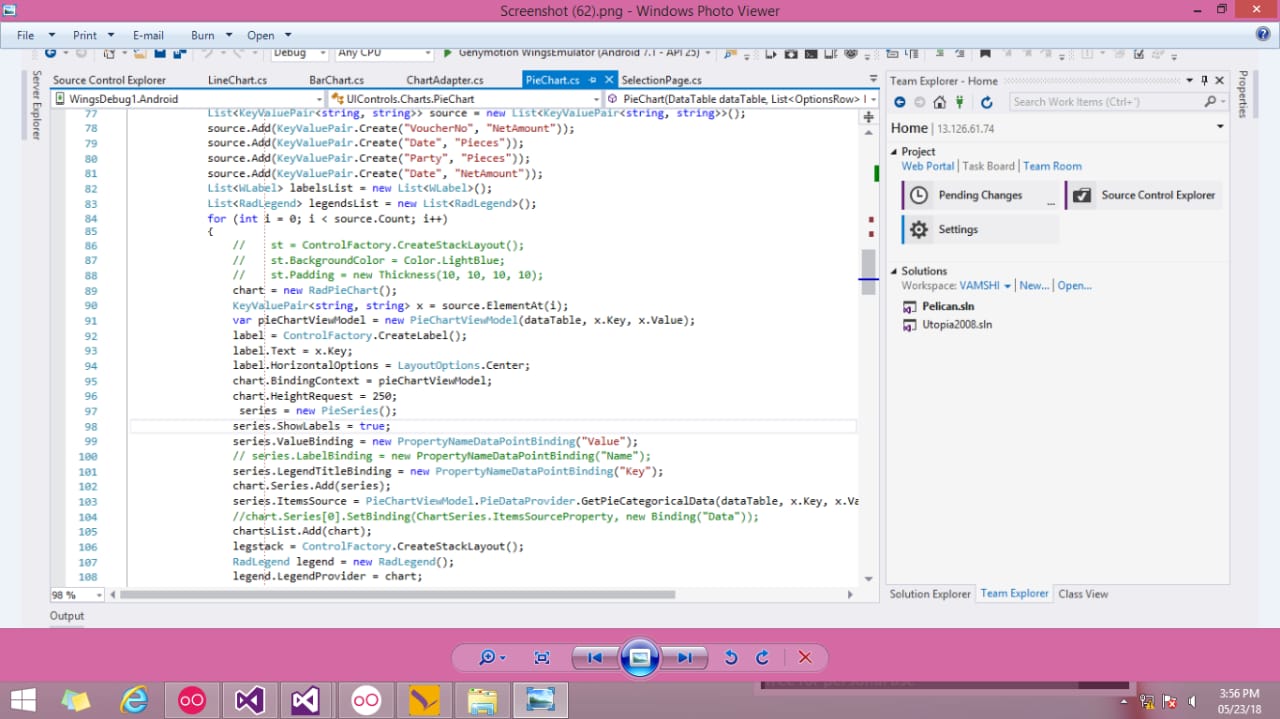Click the Refresh icon in Team Explorer

coord(986,102)
